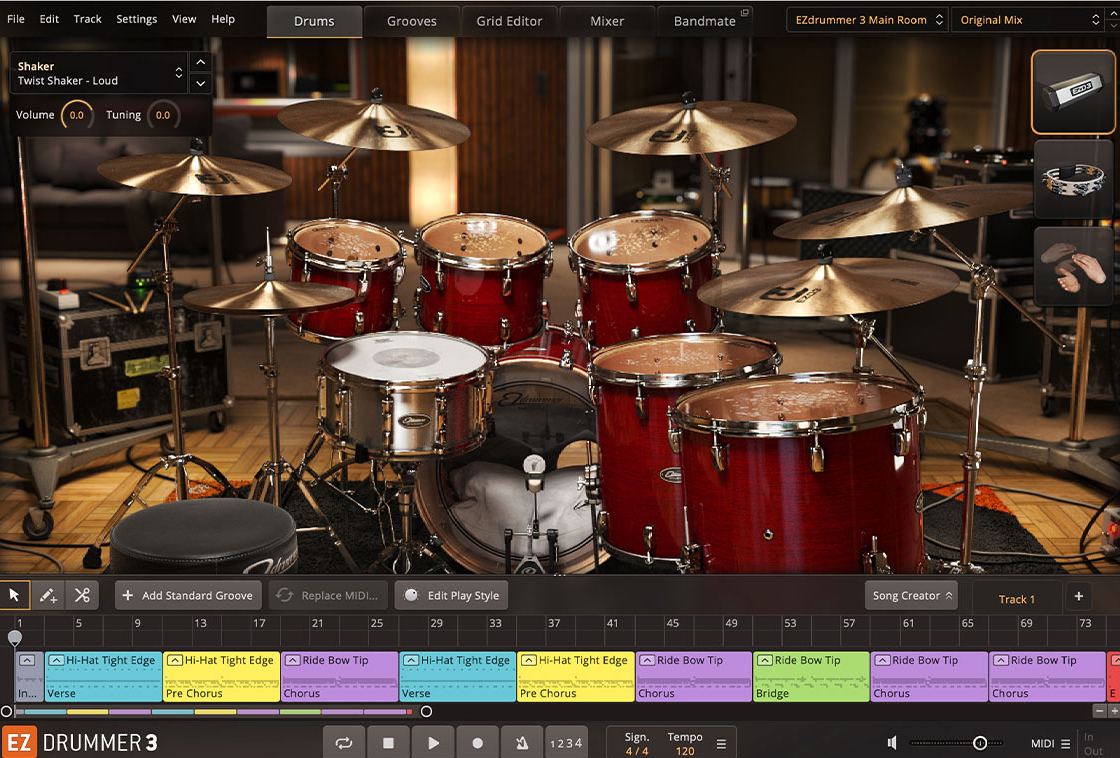The height and width of the screenshot is (758, 1120).
Task: Toggle the 1234 count-in button
Action: [566, 743]
